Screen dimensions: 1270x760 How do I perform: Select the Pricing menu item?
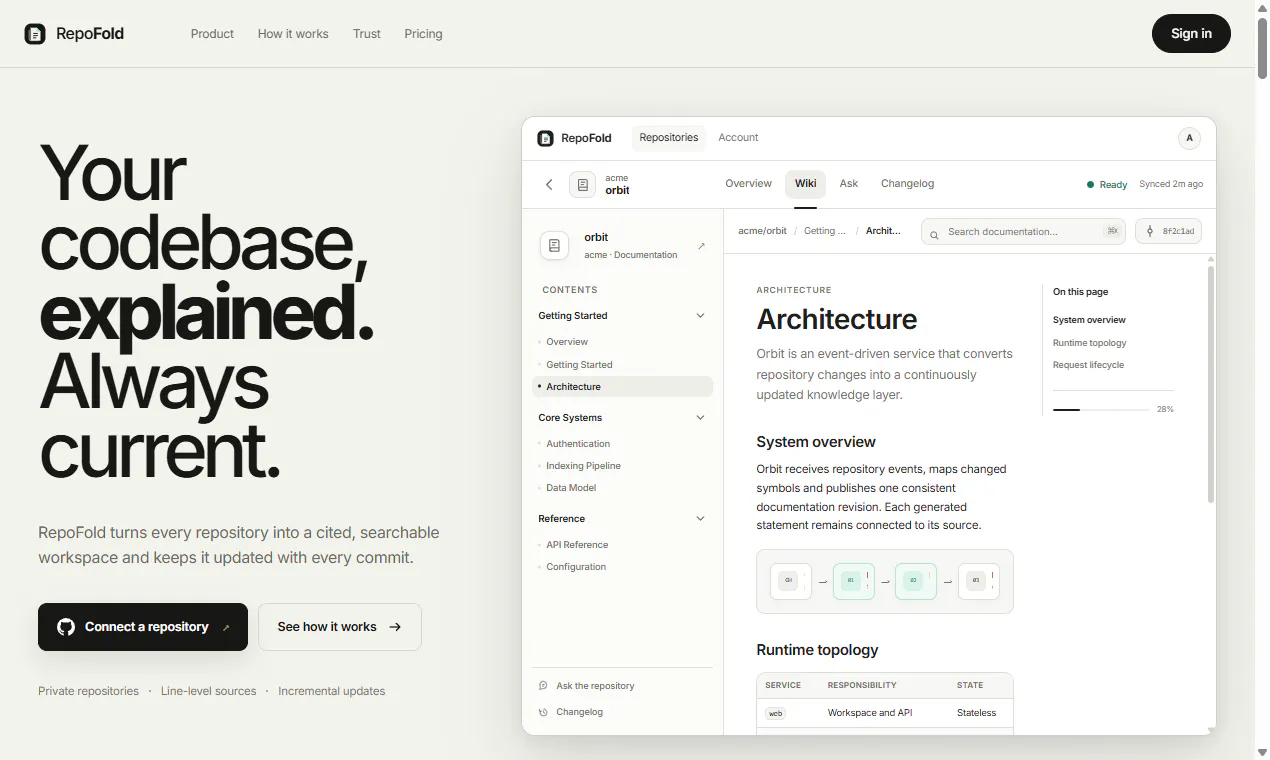click(x=423, y=34)
